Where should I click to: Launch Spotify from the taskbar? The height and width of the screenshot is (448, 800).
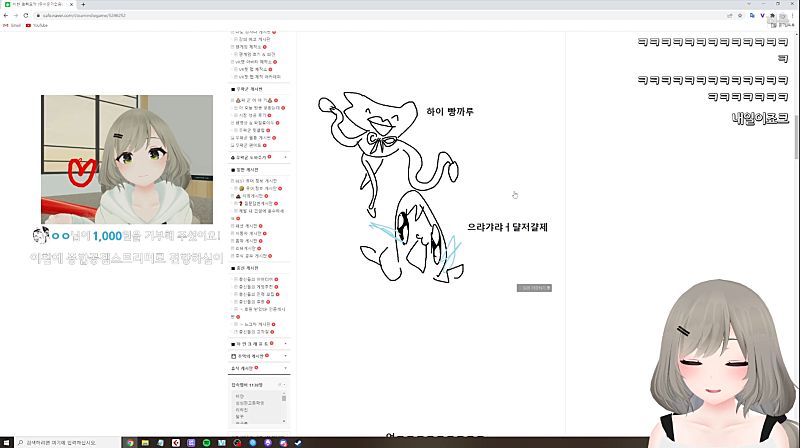point(206,443)
